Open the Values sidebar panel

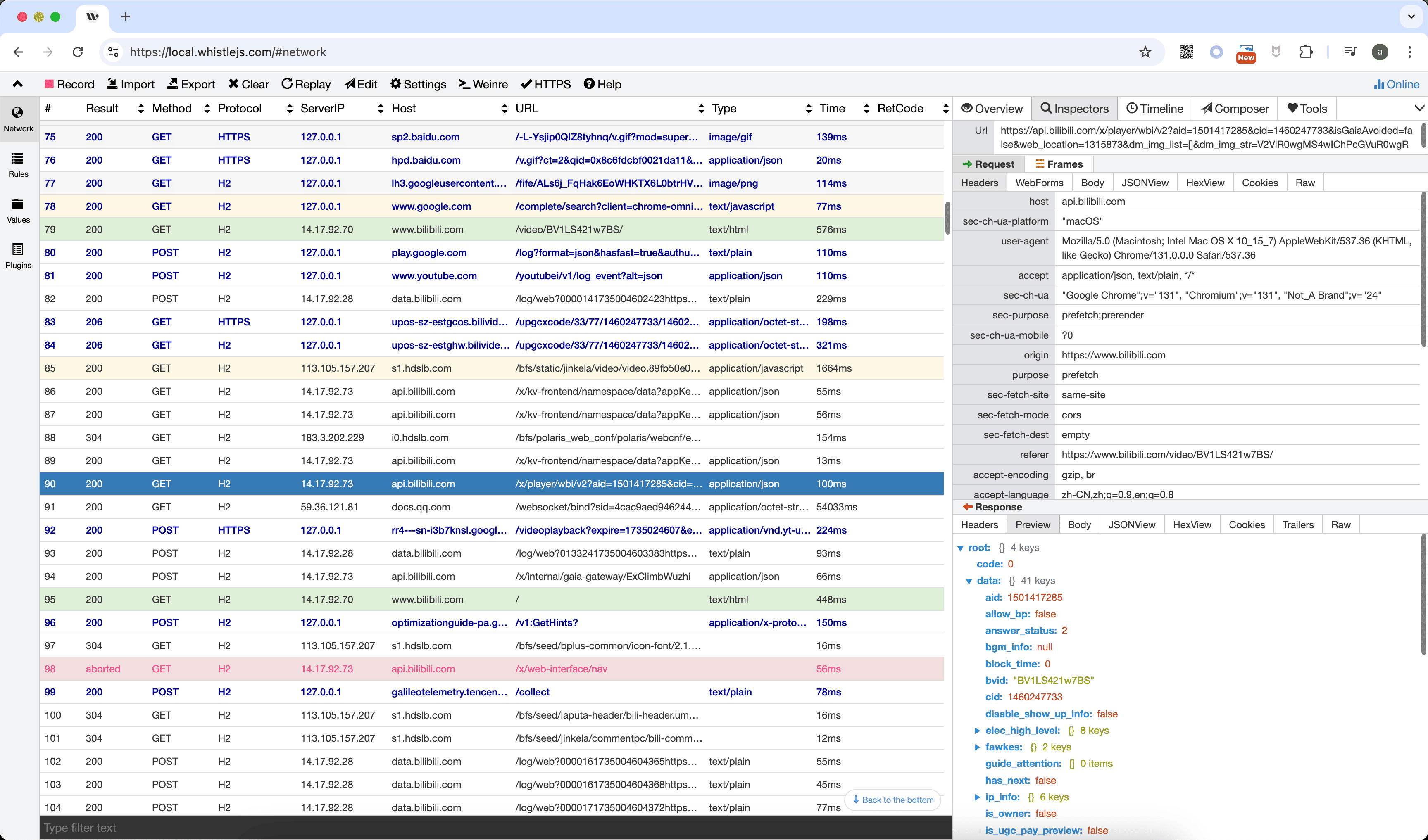coord(18,210)
